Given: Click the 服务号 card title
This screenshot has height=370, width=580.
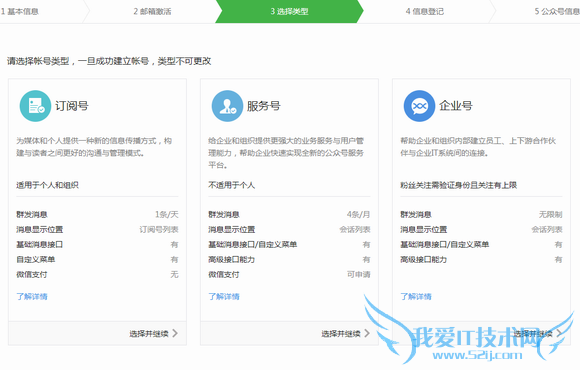Looking at the screenshot, I should [x=264, y=106].
